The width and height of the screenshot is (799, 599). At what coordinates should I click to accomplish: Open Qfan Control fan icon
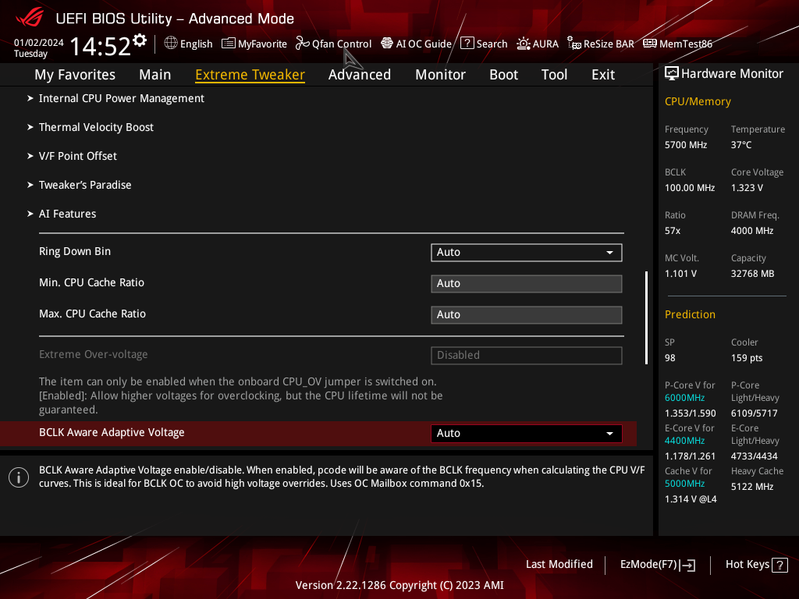coord(303,43)
